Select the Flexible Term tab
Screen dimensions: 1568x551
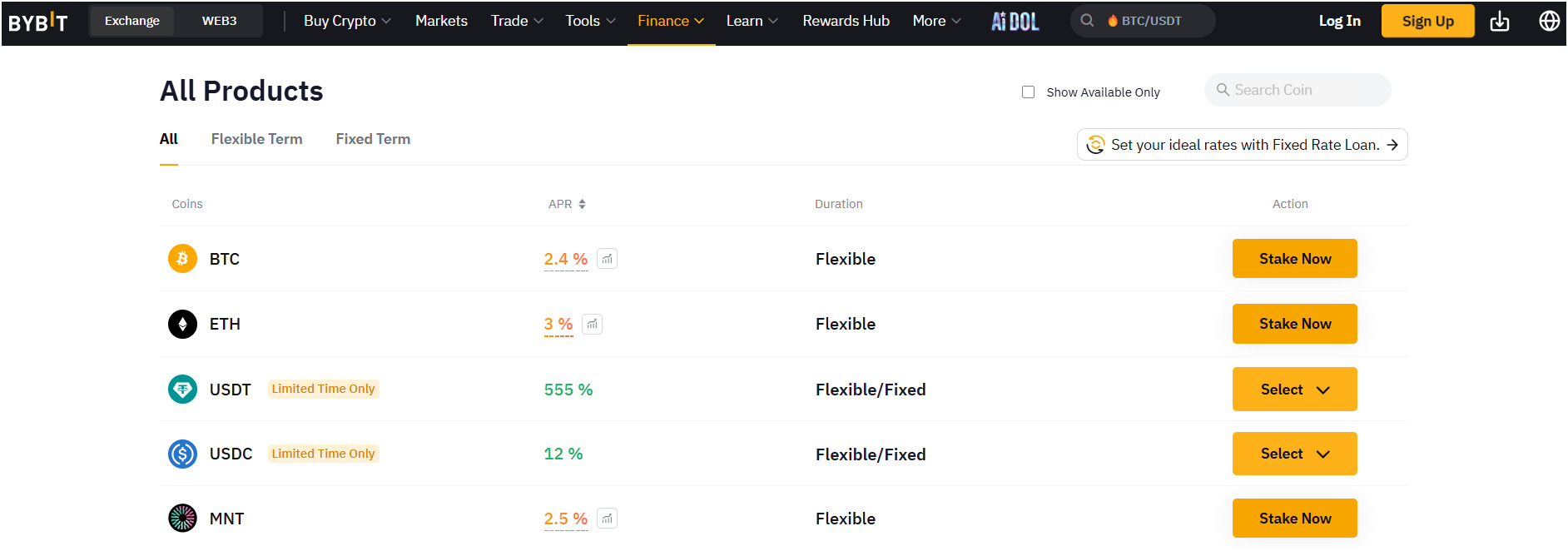click(x=256, y=139)
